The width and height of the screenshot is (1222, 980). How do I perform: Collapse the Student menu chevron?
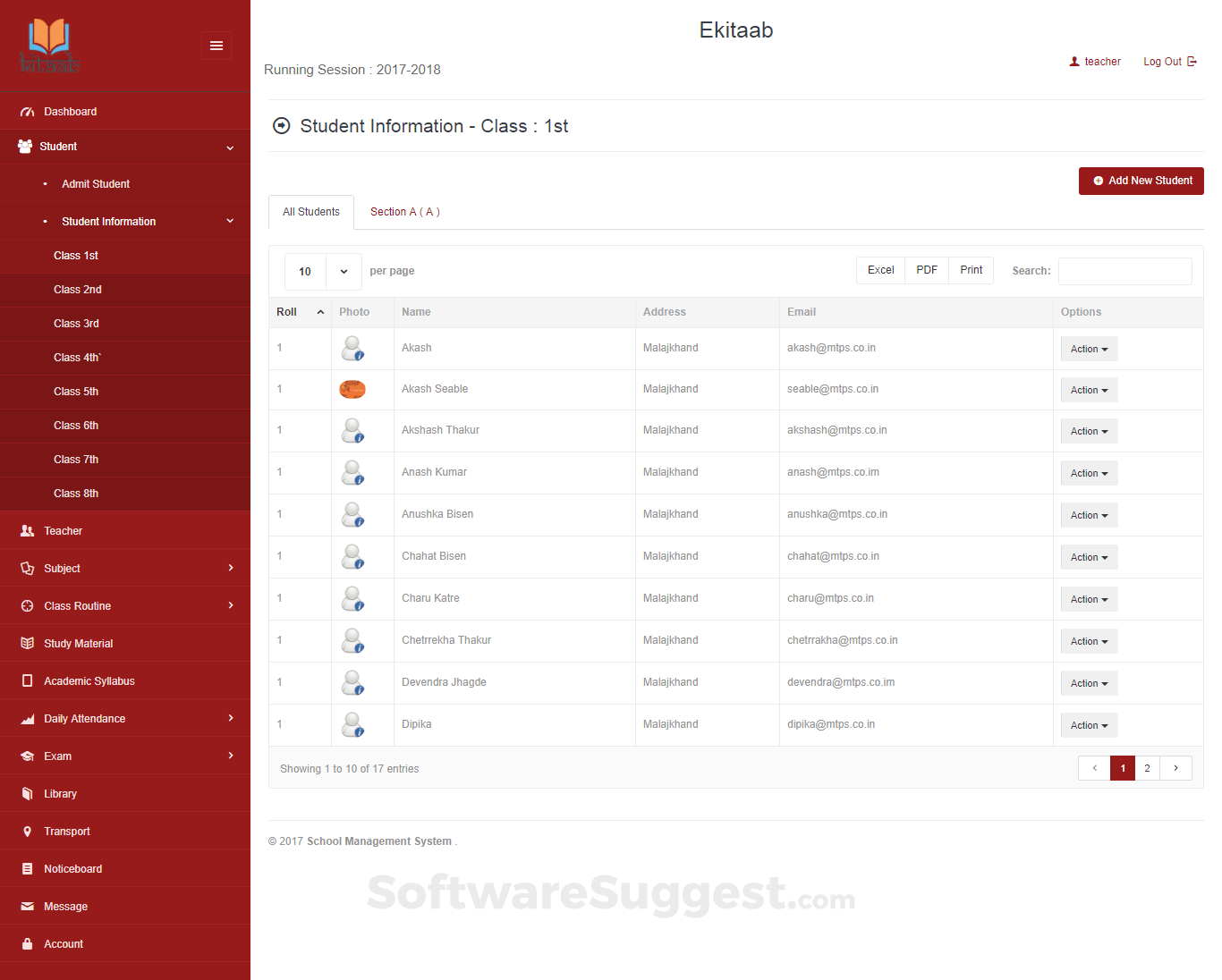pyautogui.click(x=230, y=148)
